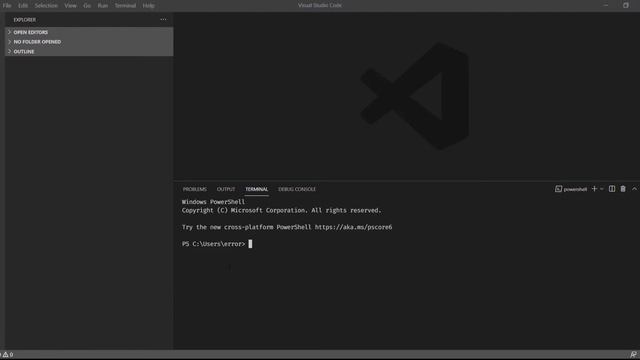Open the aka.ms/pscore6 link in terminal
Image resolution: width=640 pixels, height=360 pixels.
(x=353, y=227)
